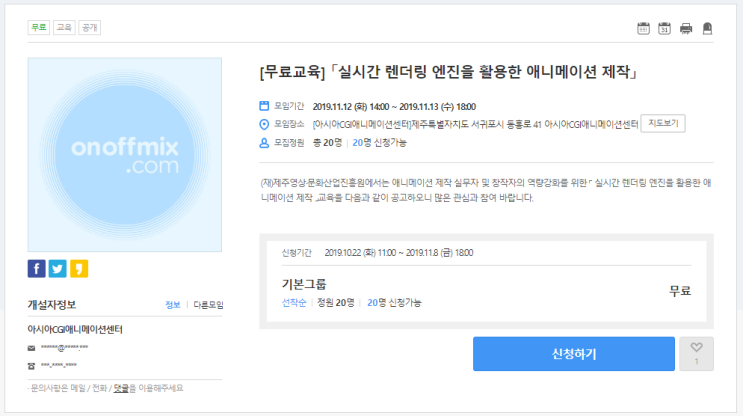Click the venue address text

(x=475, y=125)
